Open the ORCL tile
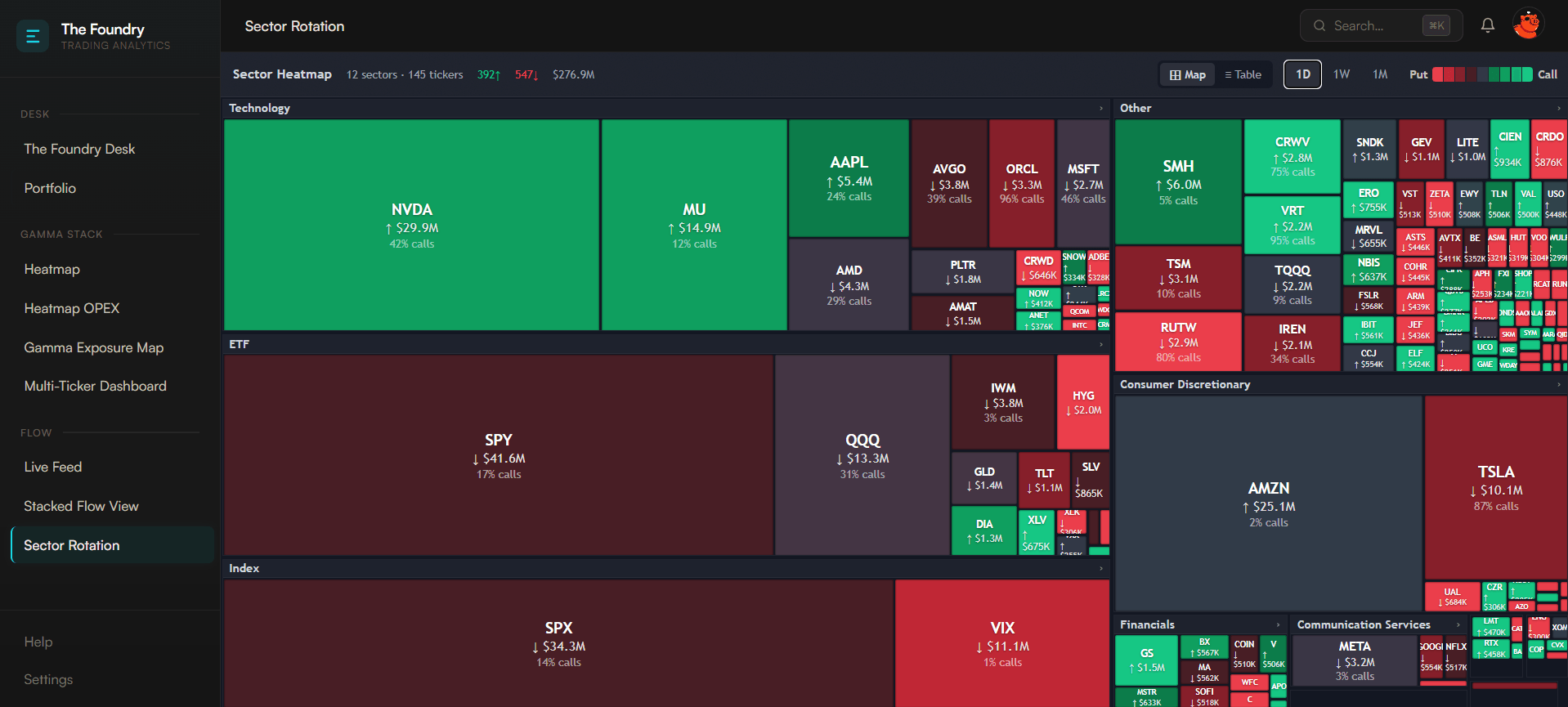This screenshot has height=707, width=1568. [x=1022, y=183]
